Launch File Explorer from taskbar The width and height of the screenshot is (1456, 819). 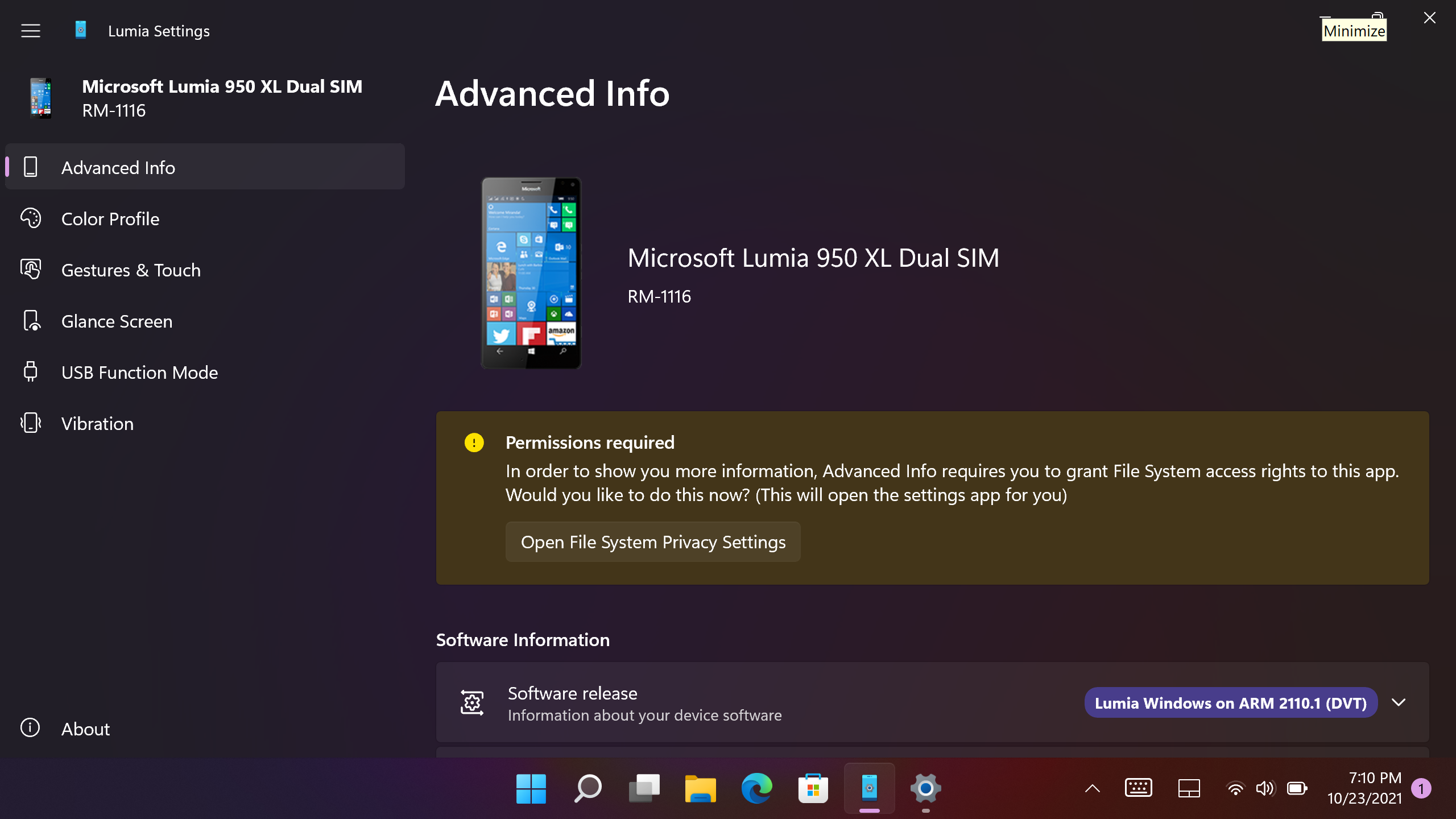pyautogui.click(x=700, y=789)
